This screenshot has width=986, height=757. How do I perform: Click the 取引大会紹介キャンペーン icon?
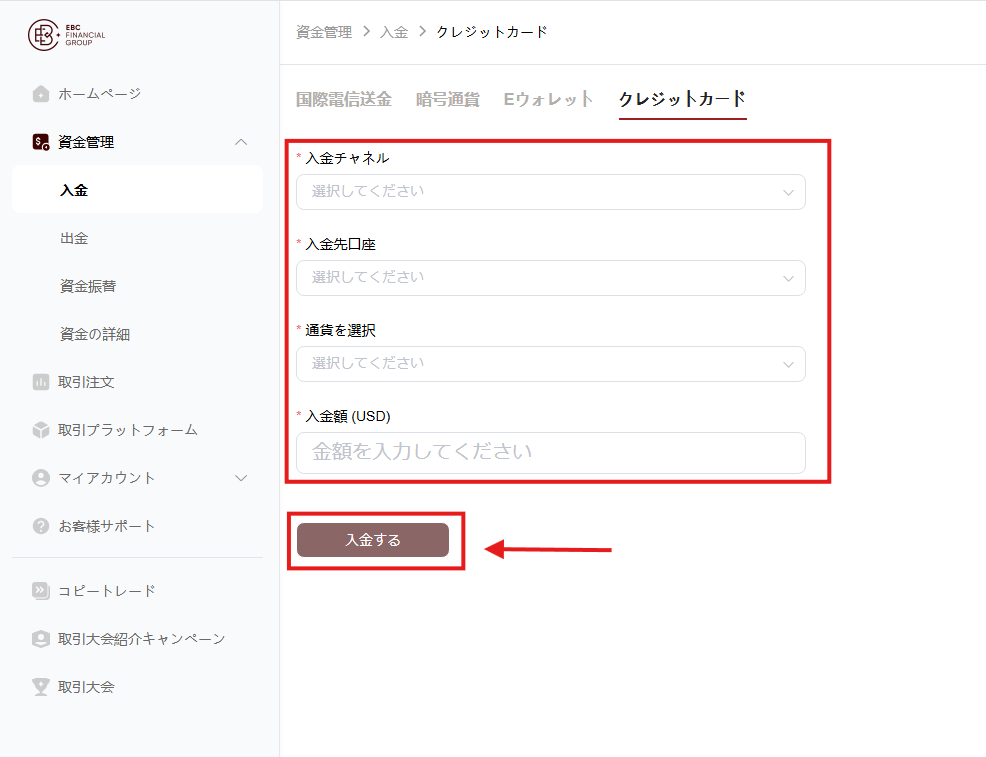pos(41,639)
